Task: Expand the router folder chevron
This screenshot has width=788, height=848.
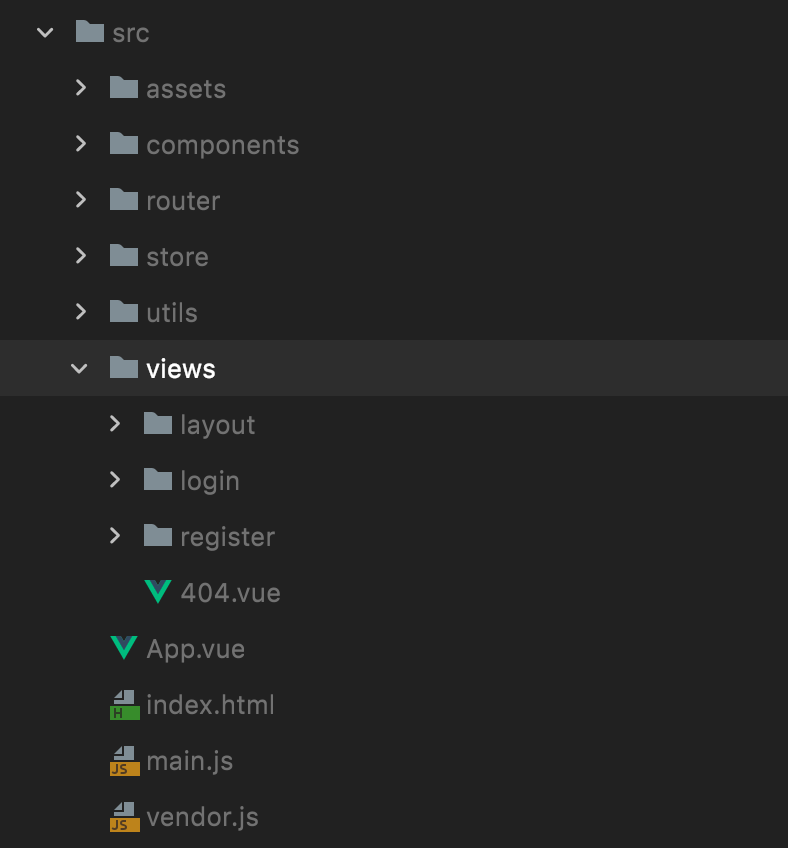Action: coord(81,200)
